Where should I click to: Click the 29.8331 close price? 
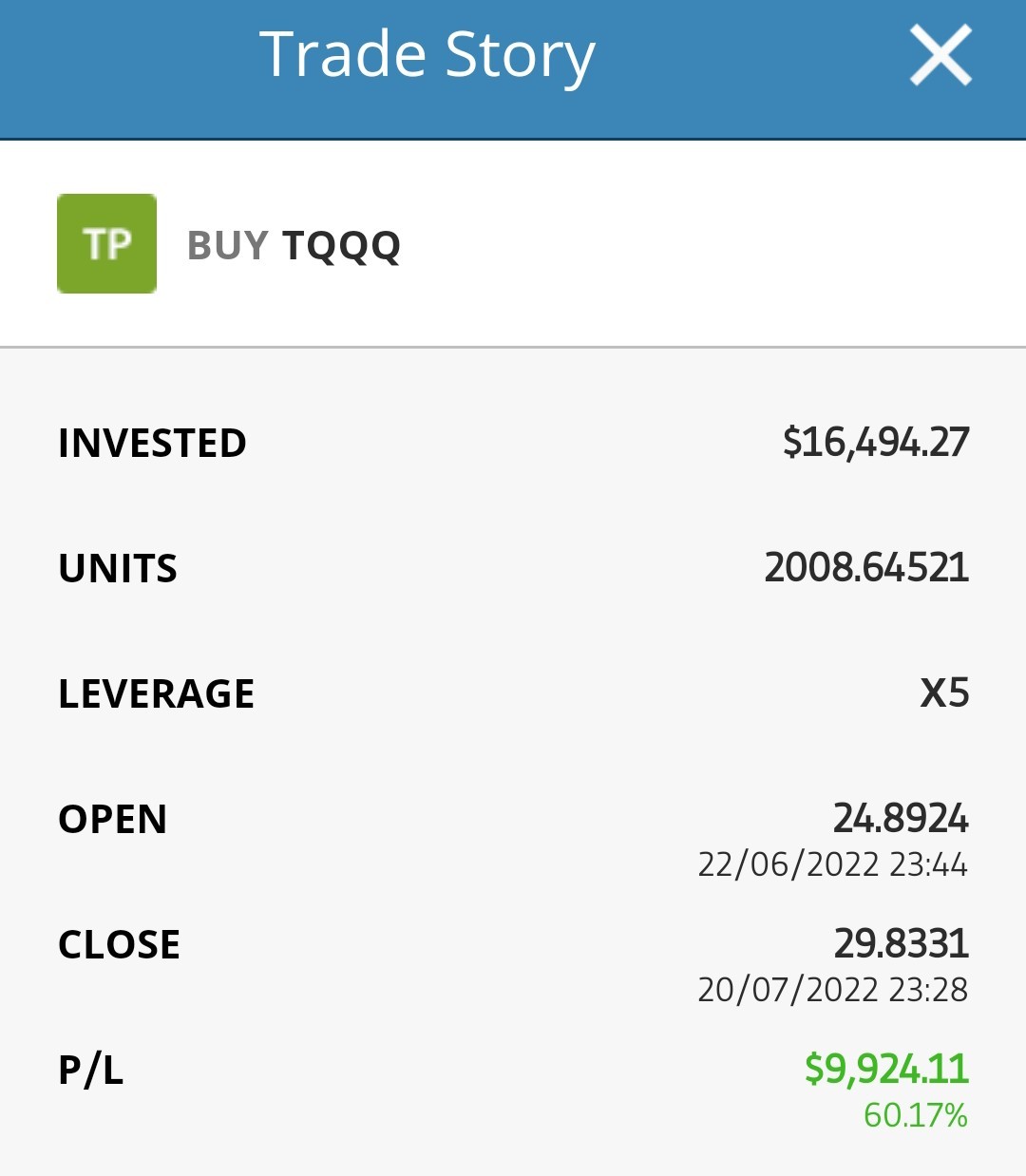click(x=902, y=943)
